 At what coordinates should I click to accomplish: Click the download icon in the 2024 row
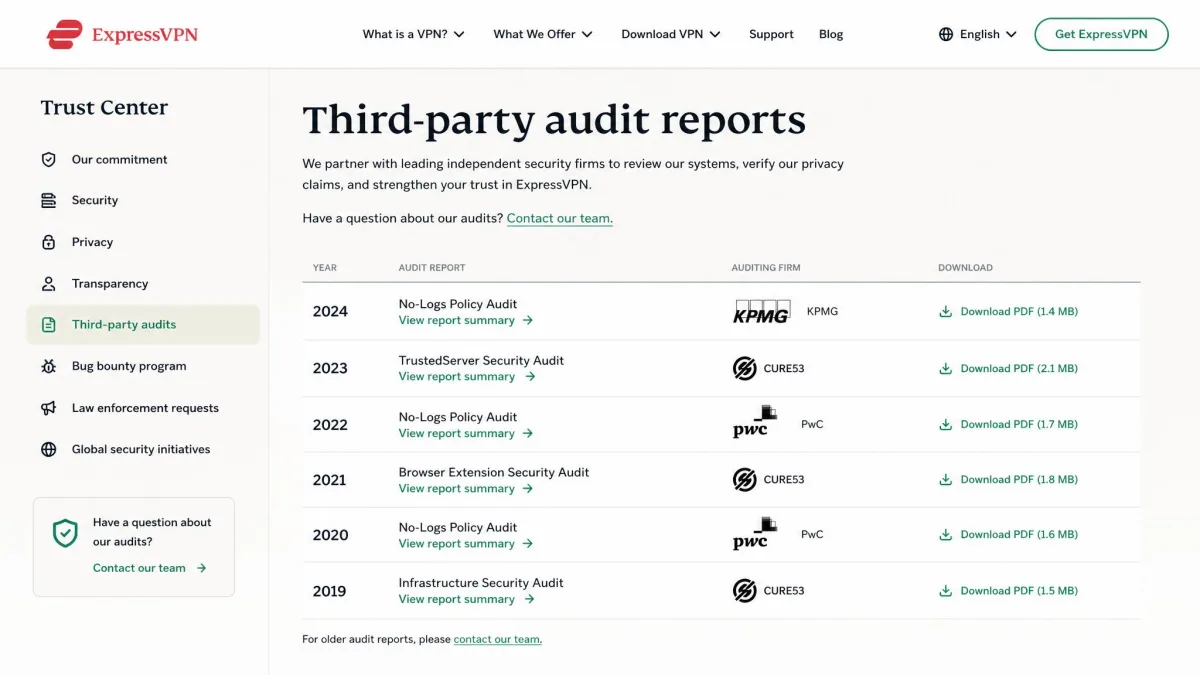pos(945,312)
